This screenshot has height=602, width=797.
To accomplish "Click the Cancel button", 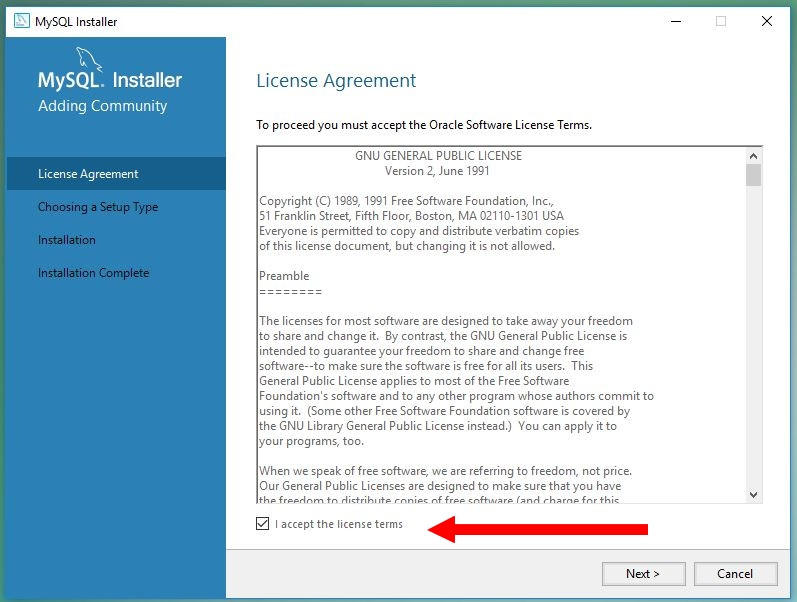I will pyautogui.click(x=735, y=574).
